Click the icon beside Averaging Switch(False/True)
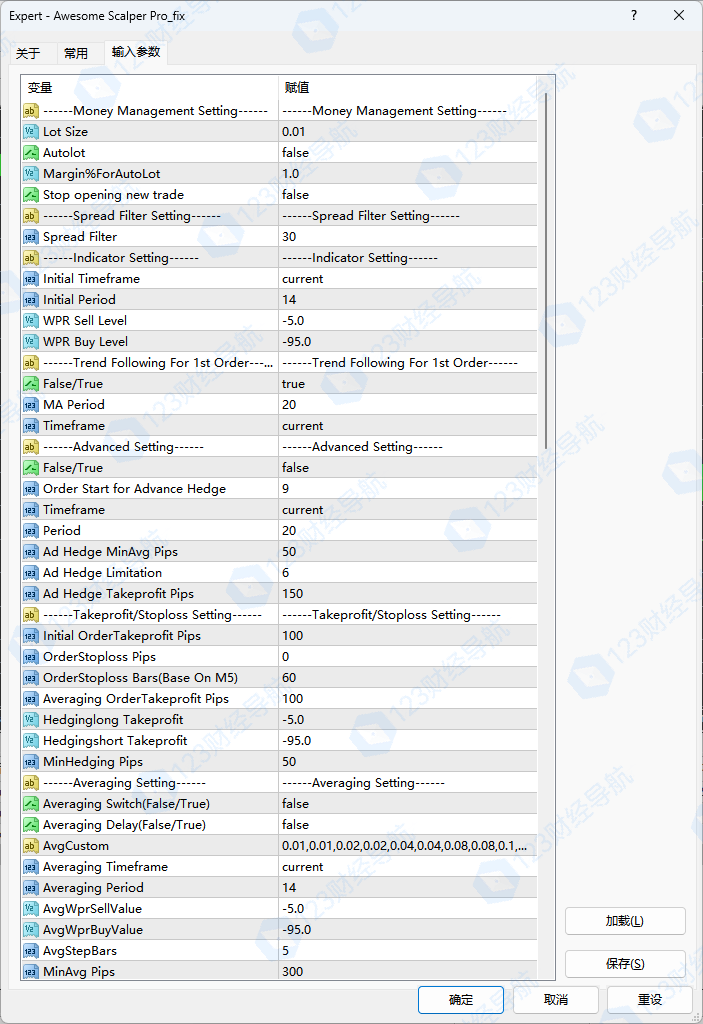This screenshot has height=1024, width=703. 31,804
